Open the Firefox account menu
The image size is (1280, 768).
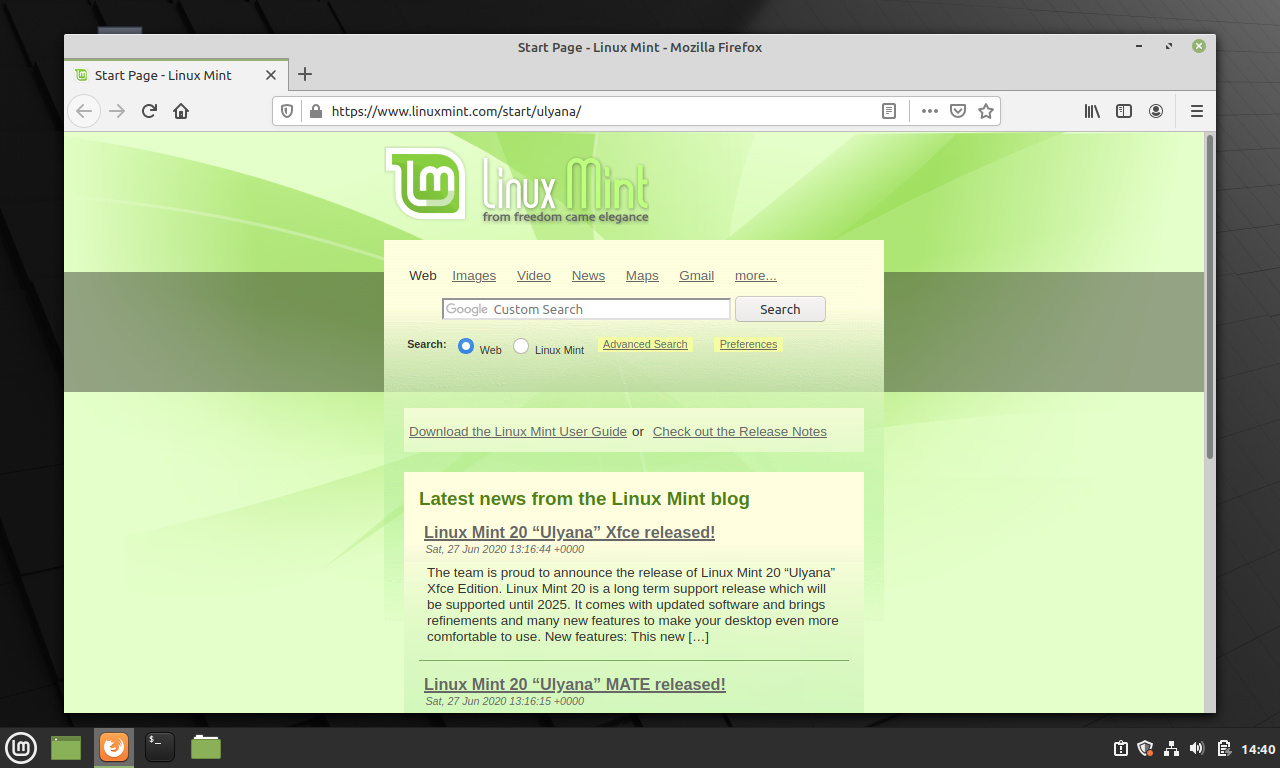tap(1156, 111)
